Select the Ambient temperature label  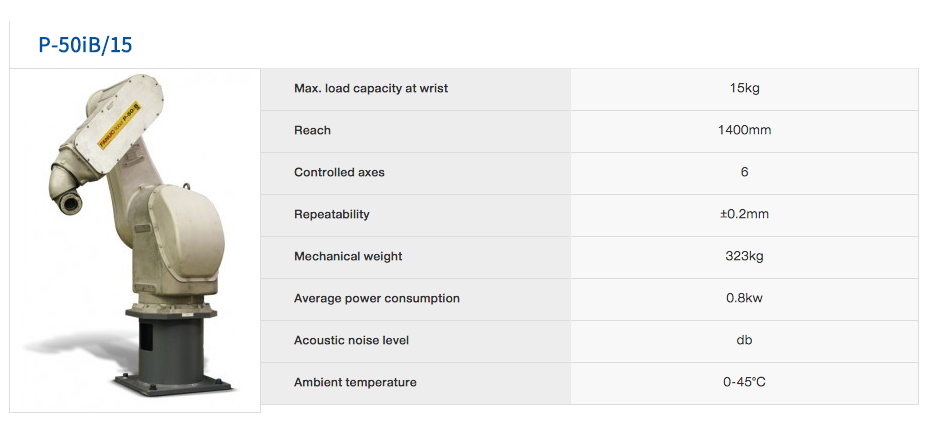355,382
